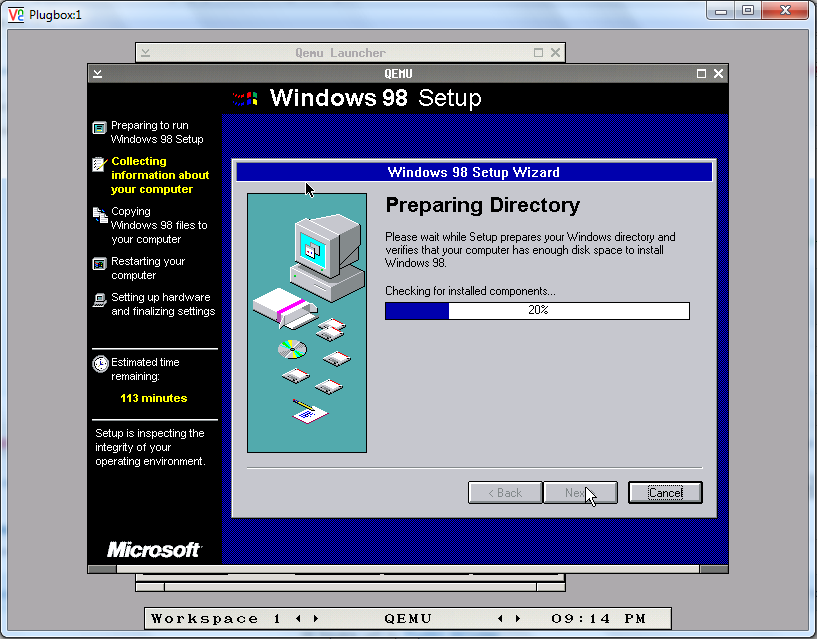Maximize the Qemu Launcher window

pyautogui.click(x=538, y=53)
